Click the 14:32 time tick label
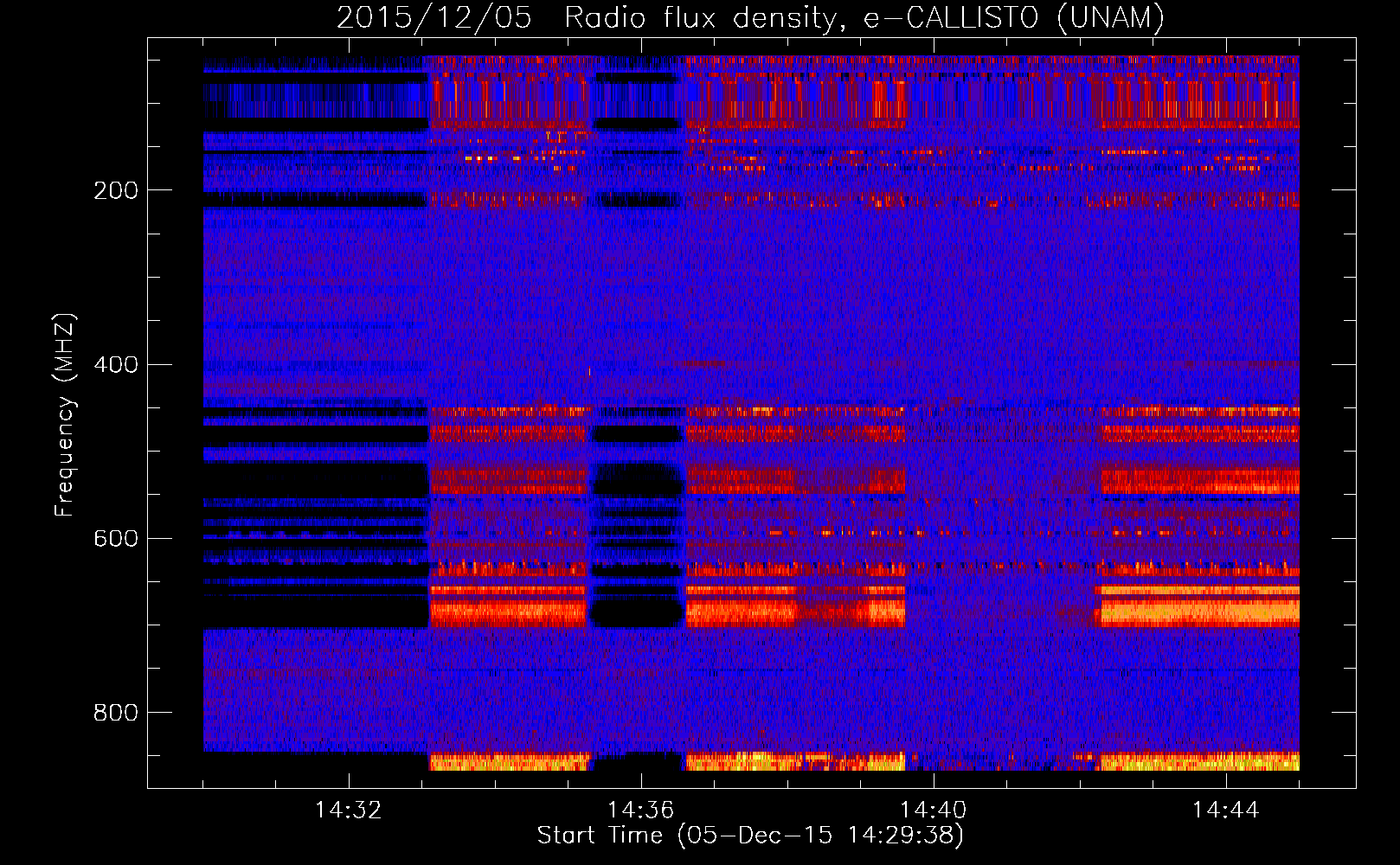1400x865 pixels. click(x=349, y=810)
